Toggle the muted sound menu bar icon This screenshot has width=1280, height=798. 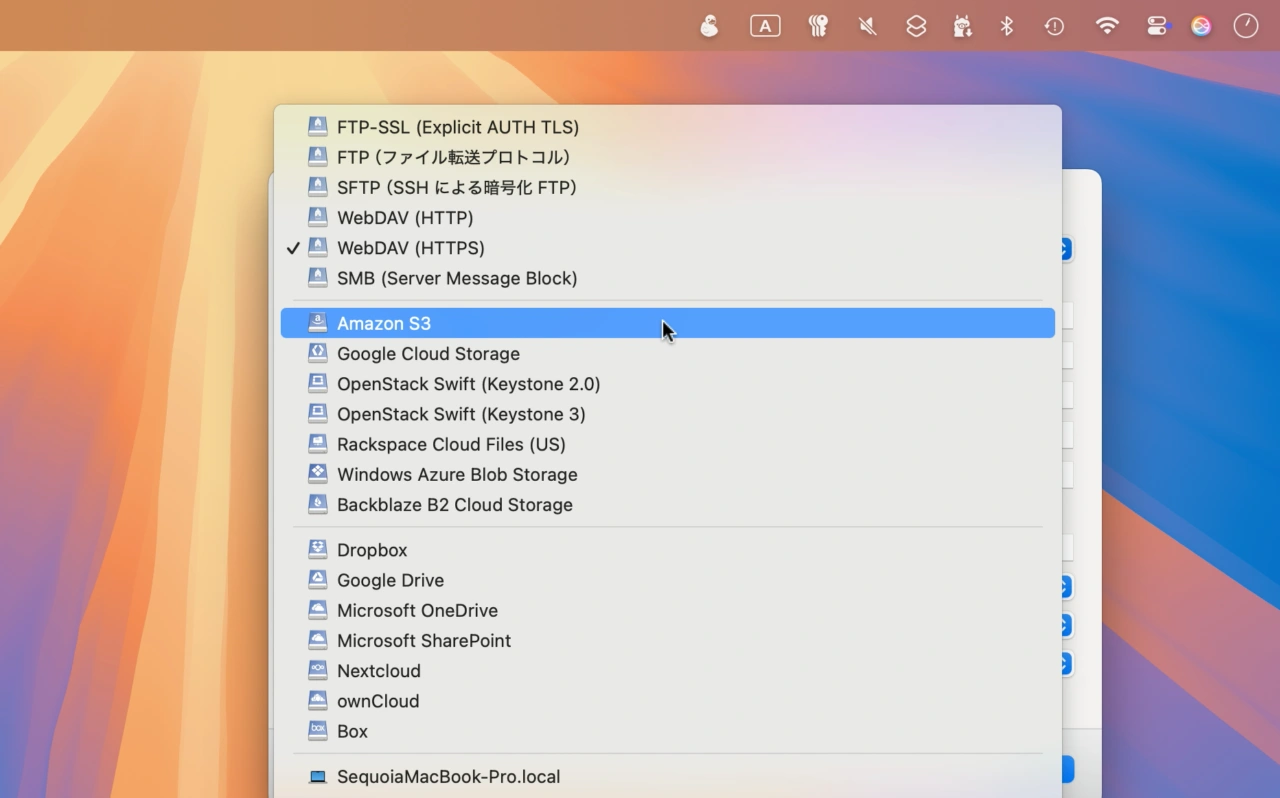[867, 27]
